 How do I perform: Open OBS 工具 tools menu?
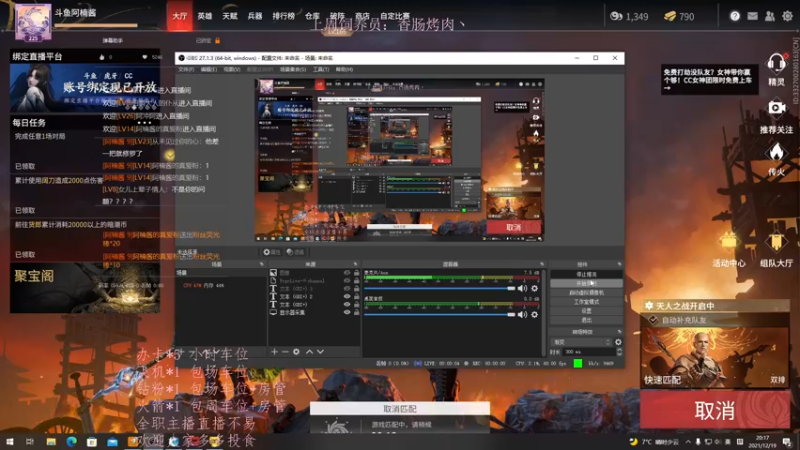pos(321,69)
